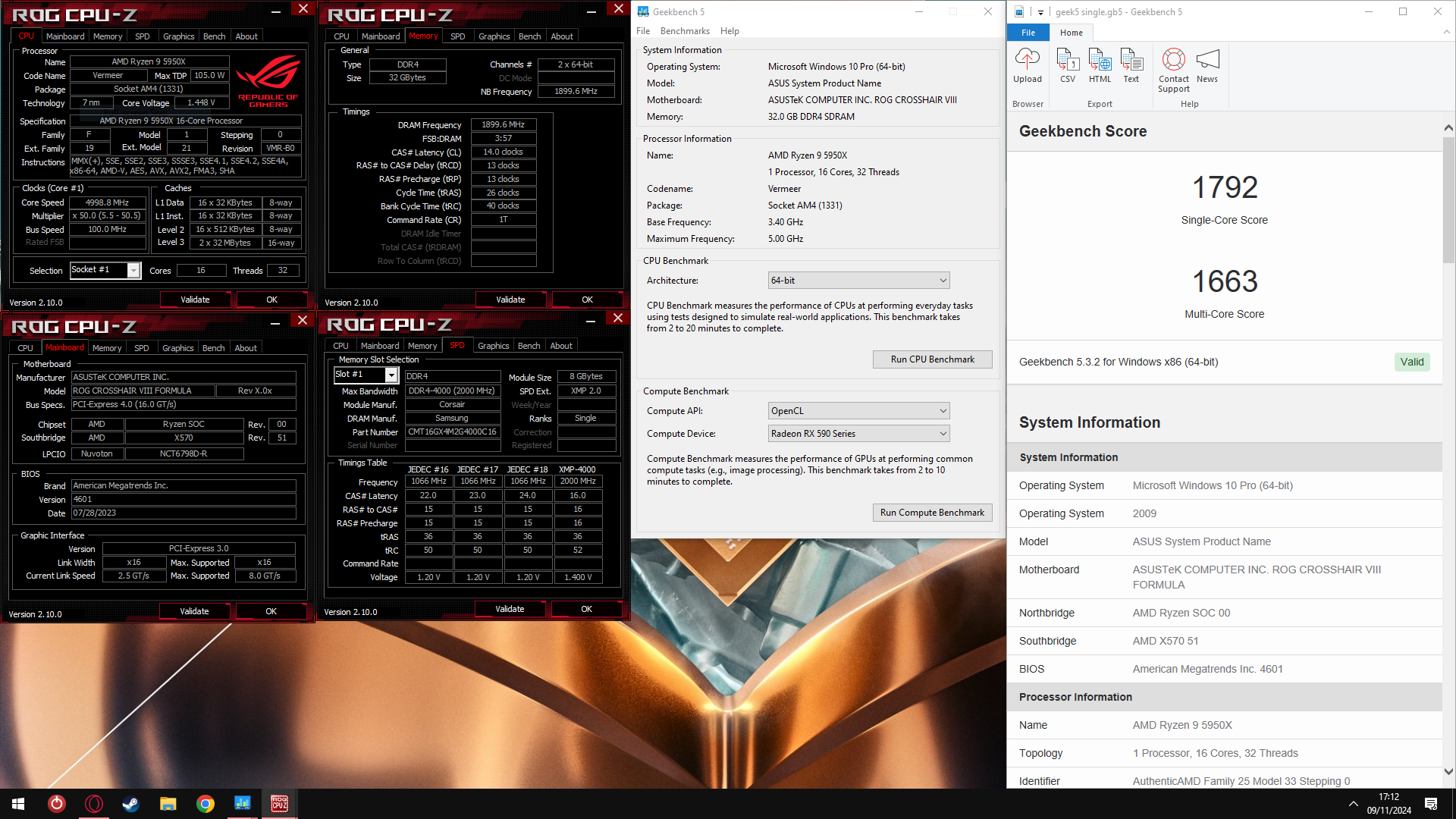
Task: Minimize the CPU-Z Memory window
Action: pos(591,11)
